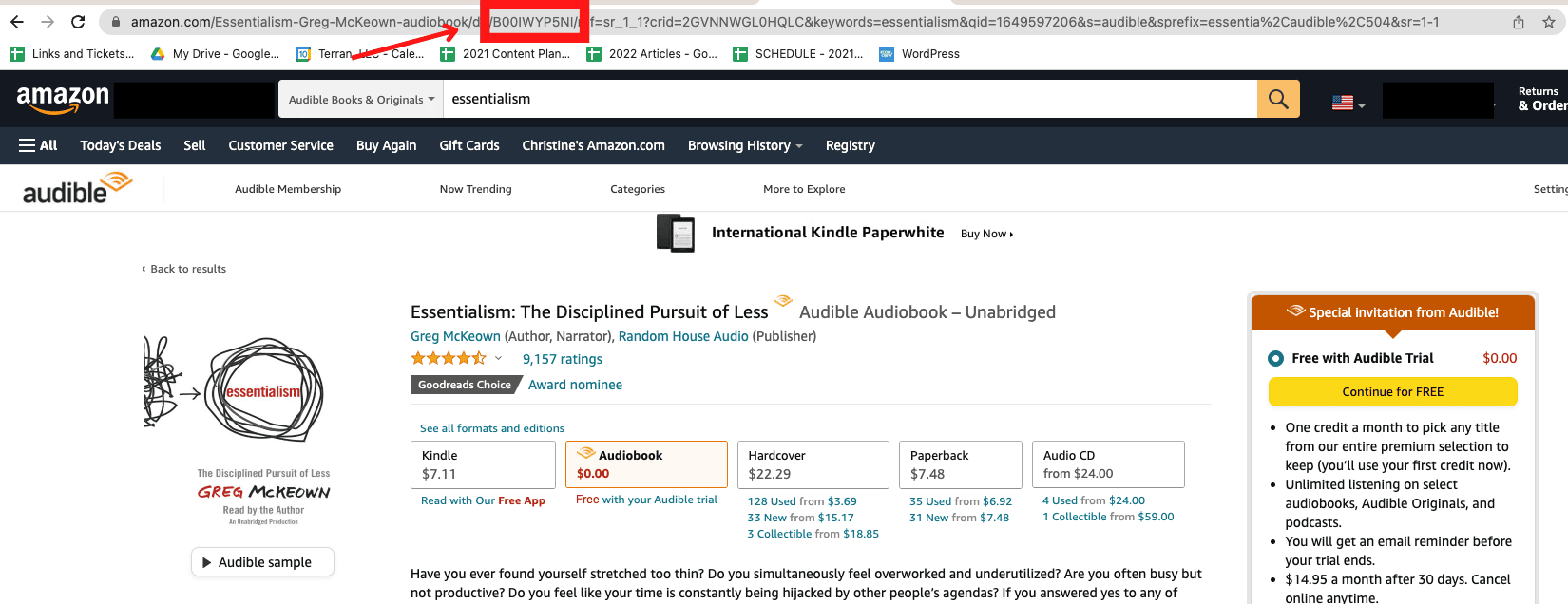
Task: Open 35 Used from $6.92 paperback offers
Action: [x=961, y=501]
